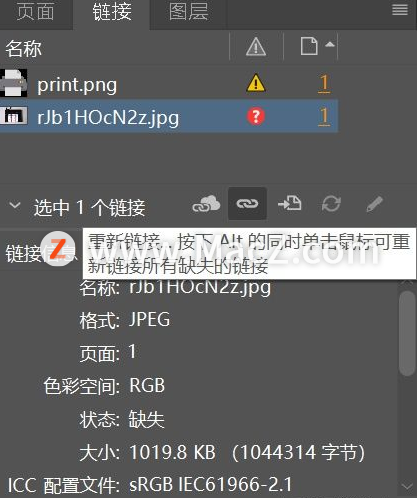Open the panel hamburger menu
This screenshot has height=498, width=417.
click(x=400, y=10)
